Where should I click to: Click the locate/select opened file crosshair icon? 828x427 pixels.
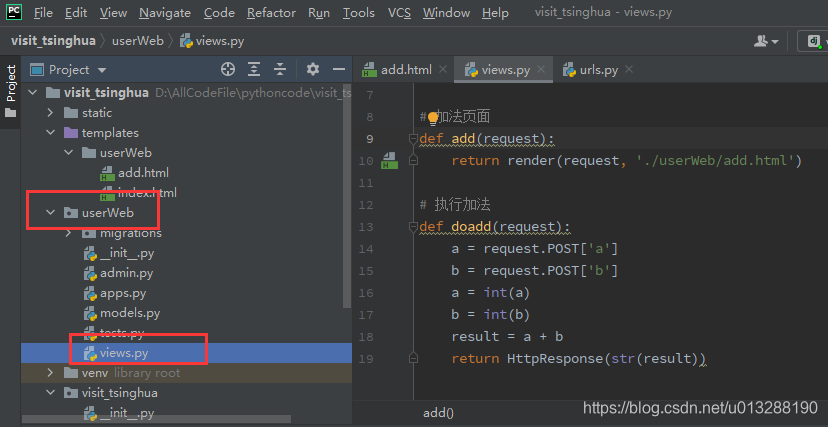228,69
